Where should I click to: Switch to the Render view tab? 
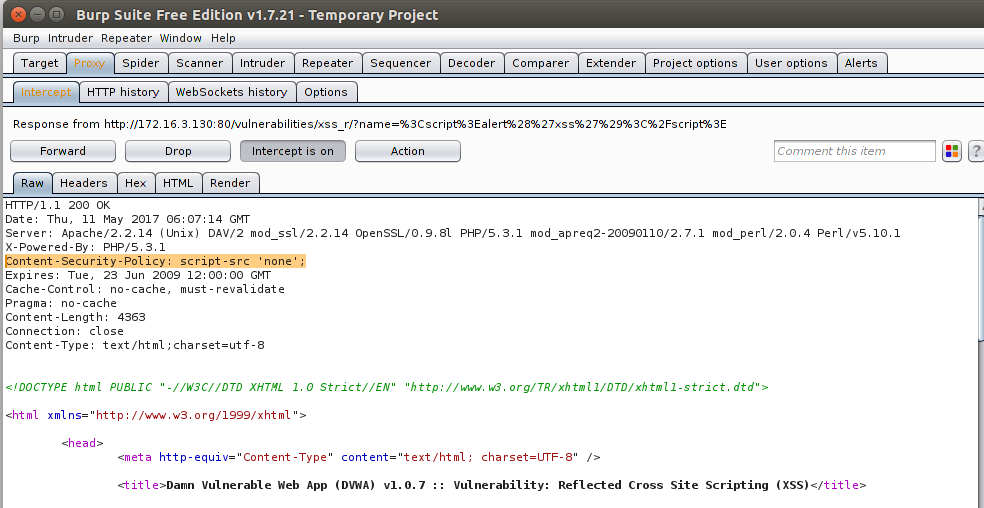coord(230,183)
